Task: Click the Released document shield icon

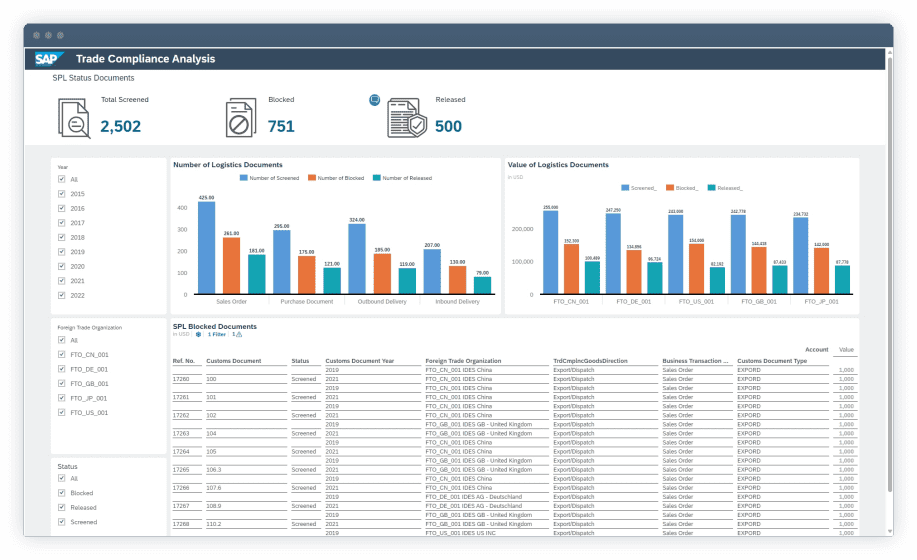Action: click(x=406, y=118)
